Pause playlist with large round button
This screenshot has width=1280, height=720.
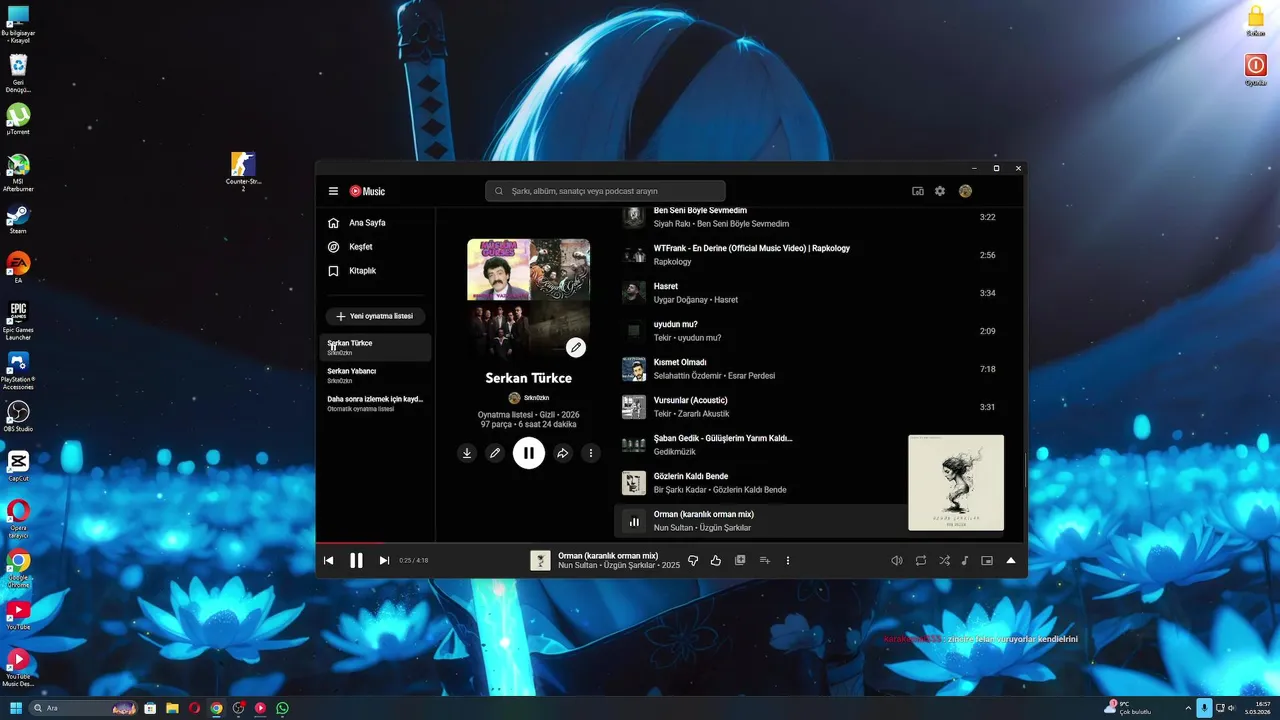(x=528, y=453)
